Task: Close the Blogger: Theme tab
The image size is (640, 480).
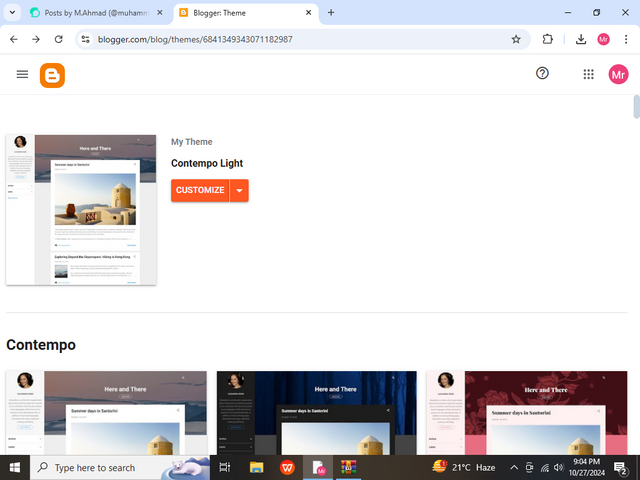Action: pos(309,13)
